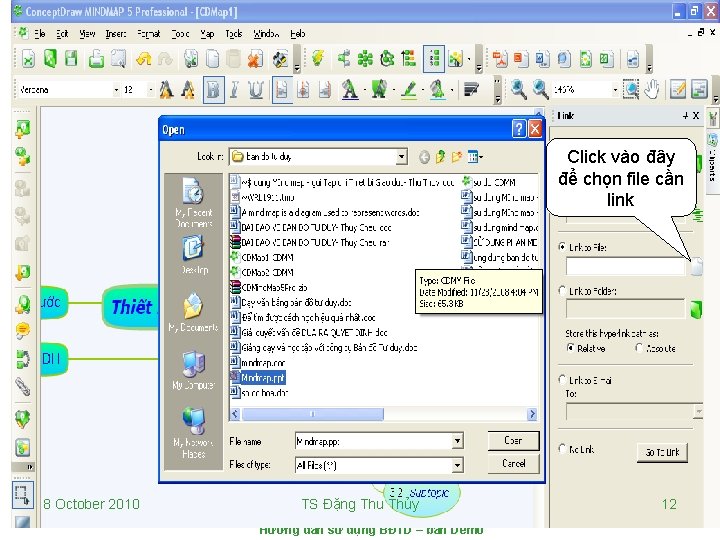Expand the zoom percentage dropdown

pyautogui.click(x=615, y=90)
